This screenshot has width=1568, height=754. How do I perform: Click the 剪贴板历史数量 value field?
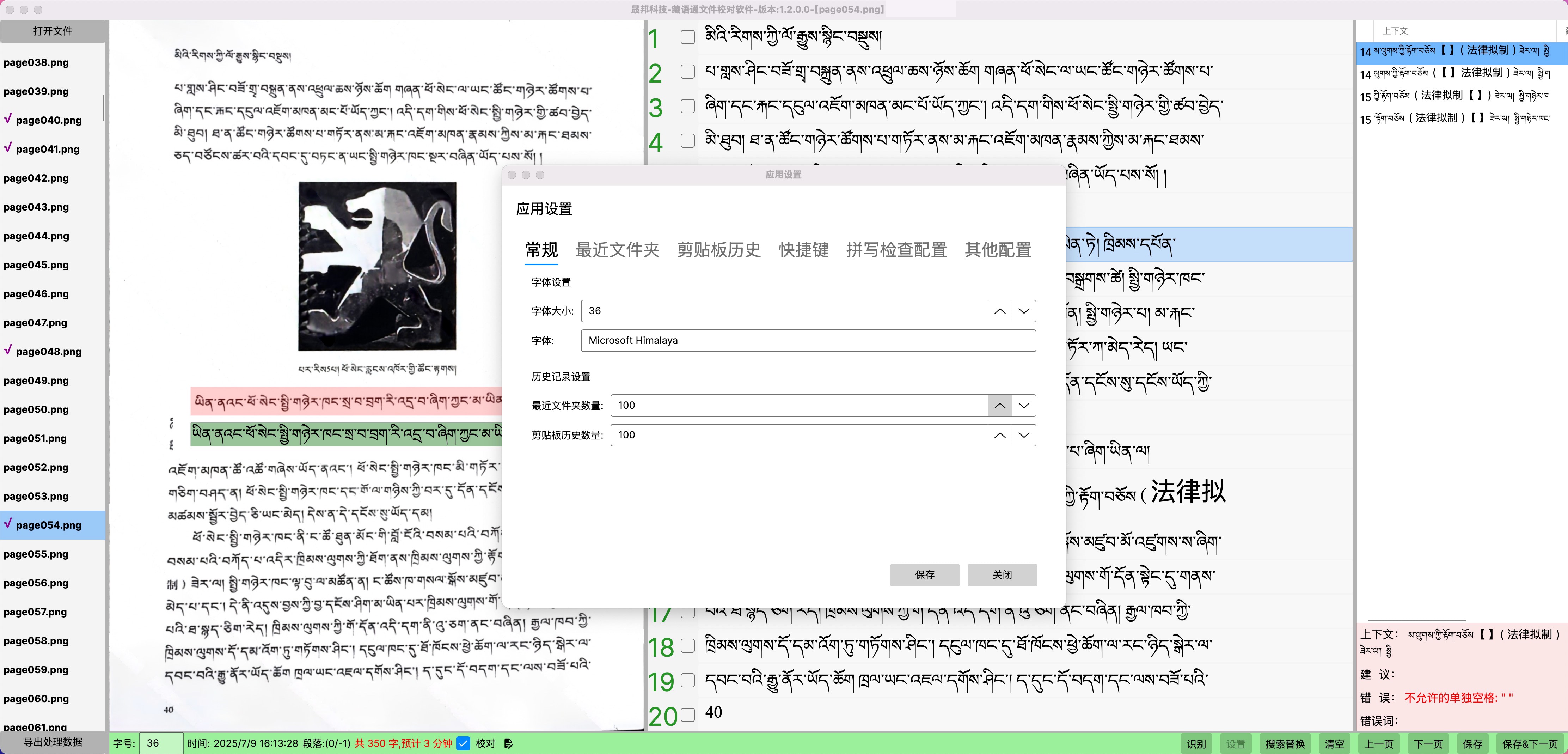798,436
